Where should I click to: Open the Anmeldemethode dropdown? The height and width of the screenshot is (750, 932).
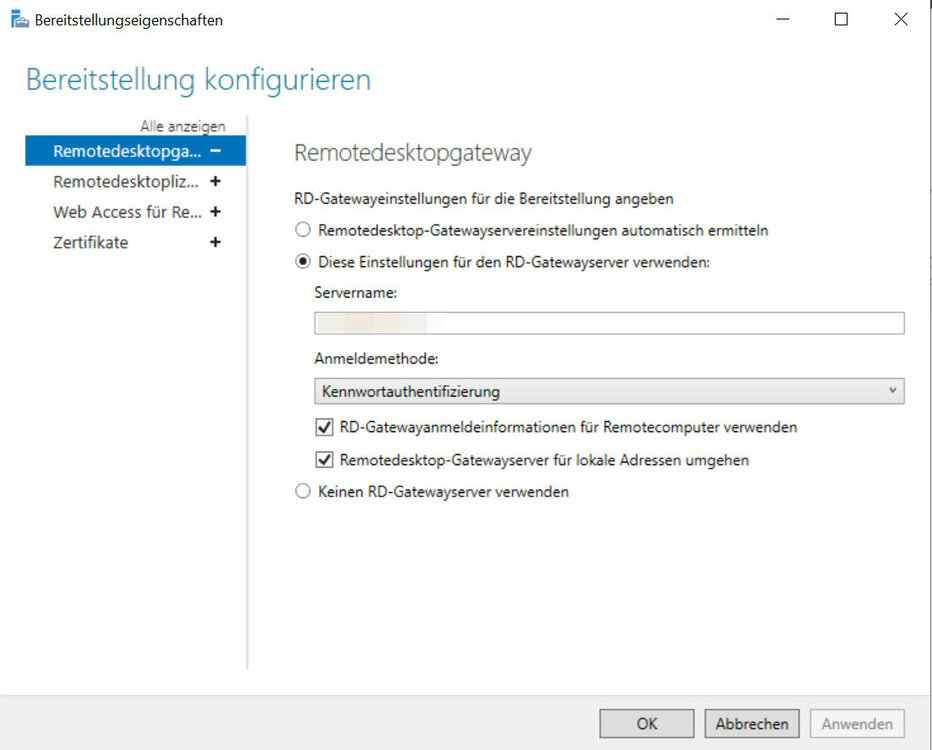click(x=608, y=391)
